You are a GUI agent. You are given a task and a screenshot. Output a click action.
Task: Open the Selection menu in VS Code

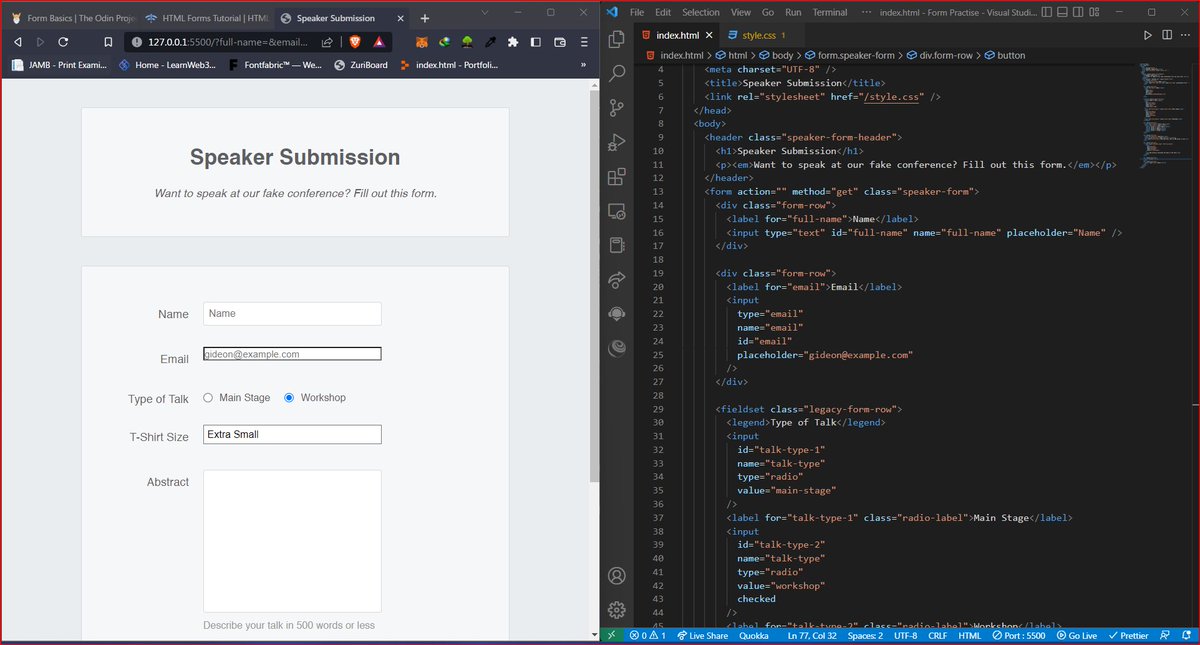(701, 12)
